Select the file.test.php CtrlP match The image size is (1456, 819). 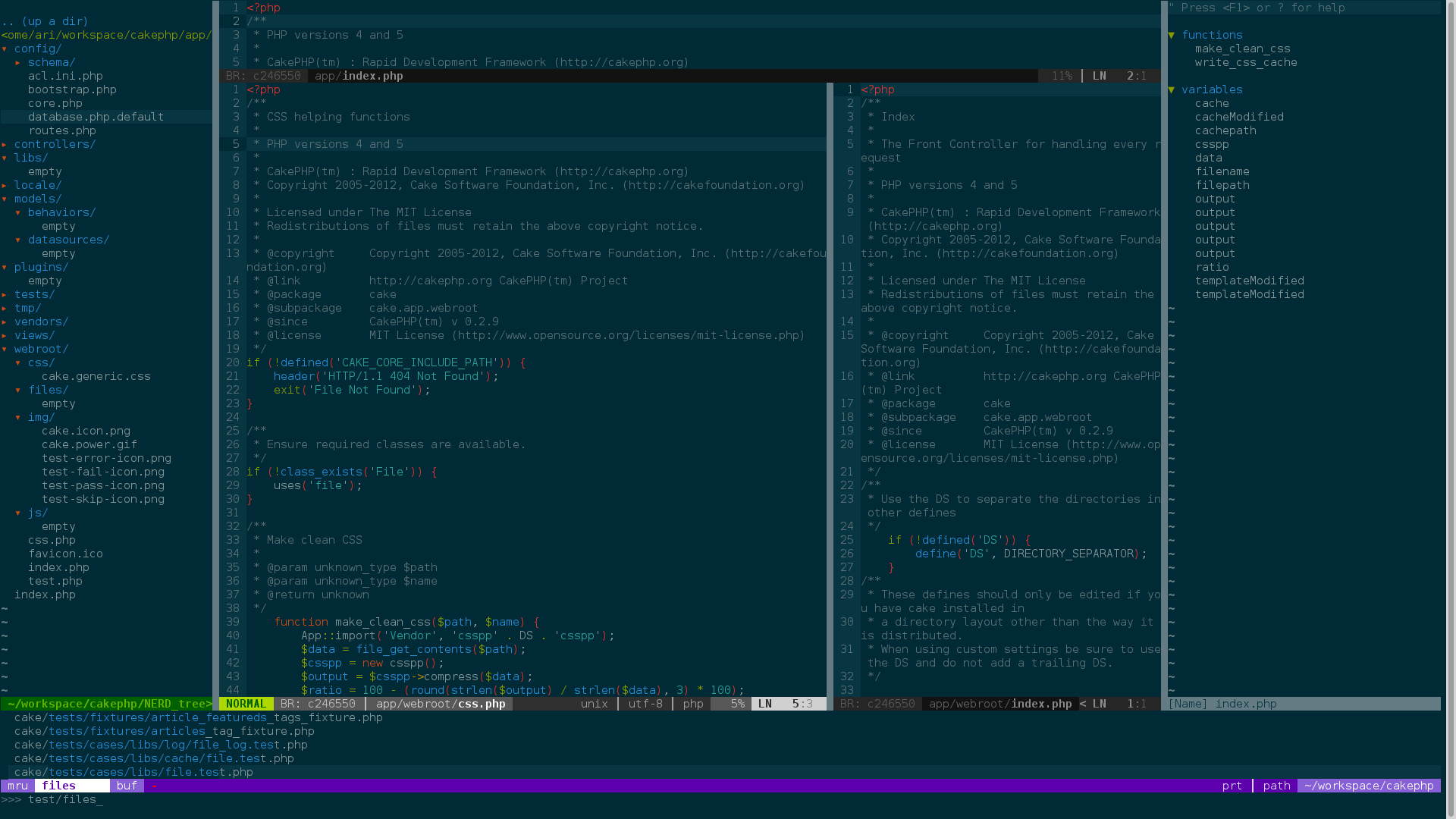(133, 772)
